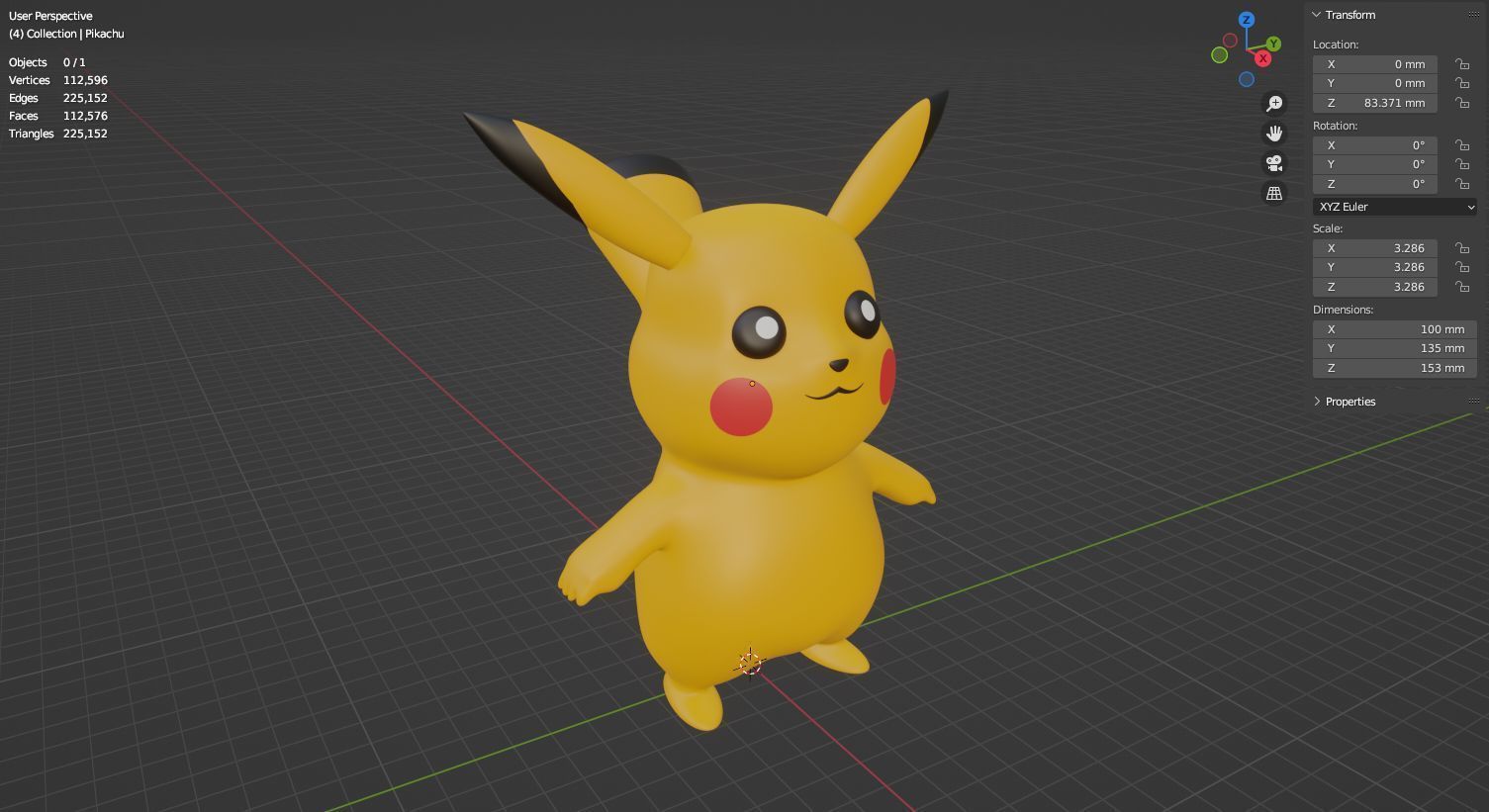The image size is (1489, 812).
Task: Click Rotation X field
Action: click(1375, 145)
